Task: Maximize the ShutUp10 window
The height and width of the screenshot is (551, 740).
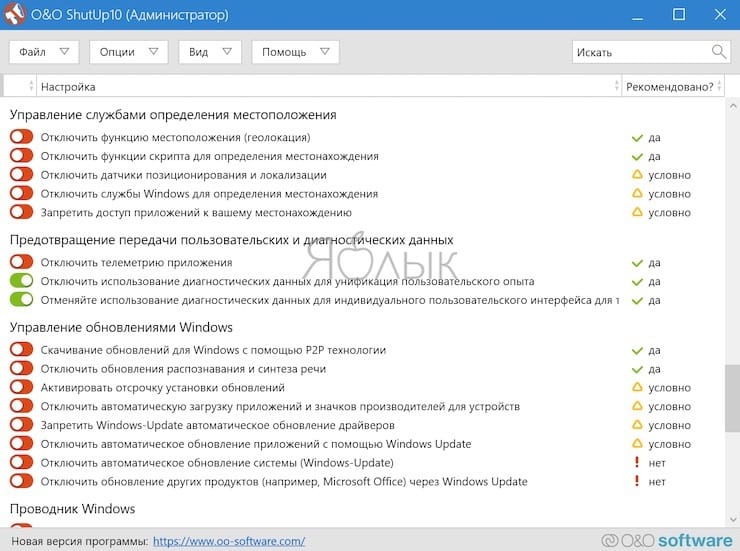Action: [x=679, y=14]
